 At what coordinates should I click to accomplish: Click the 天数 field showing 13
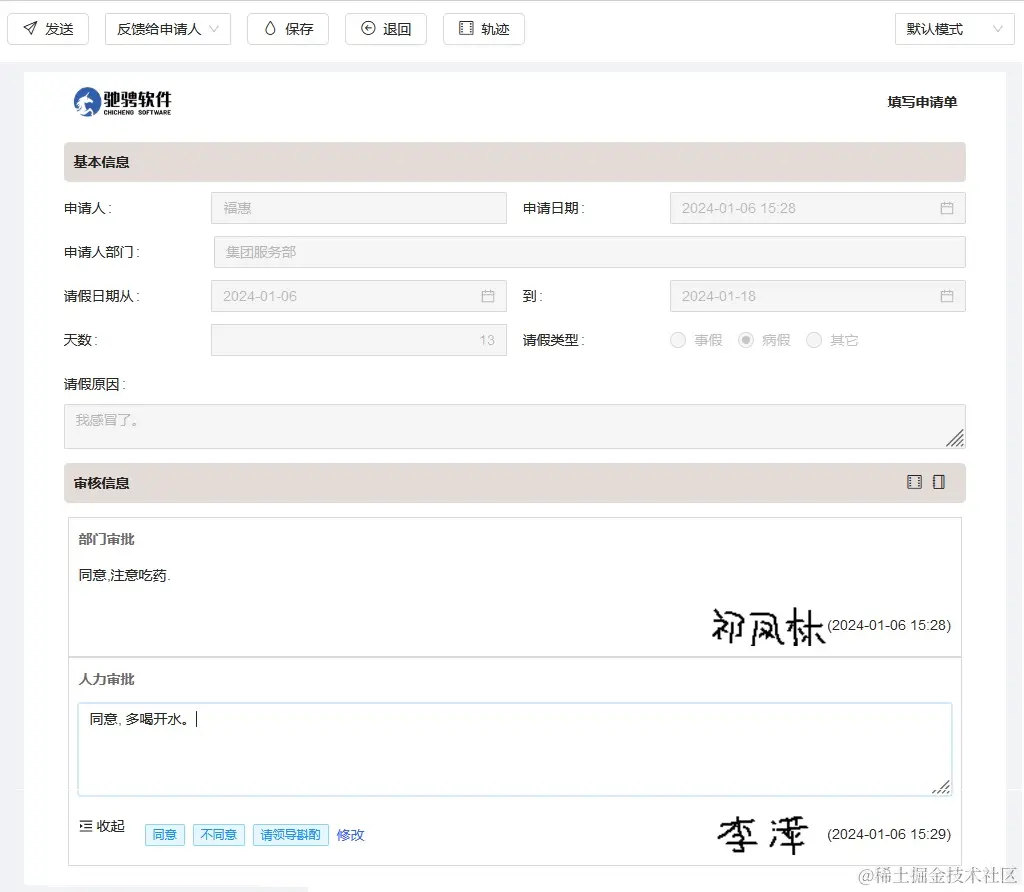coord(359,340)
